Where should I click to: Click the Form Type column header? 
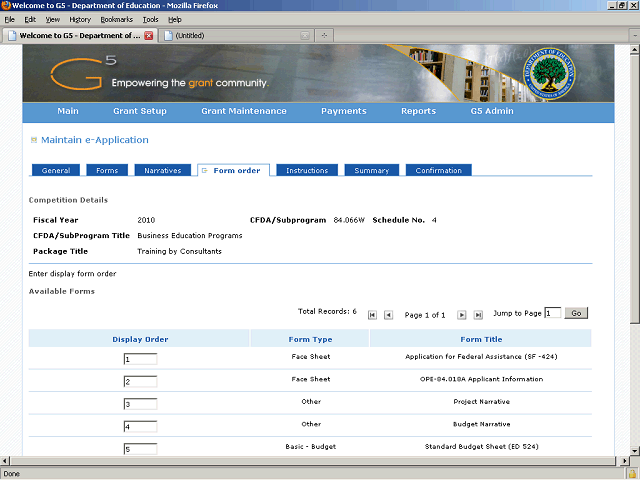pyautogui.click(x=310, y=339)
